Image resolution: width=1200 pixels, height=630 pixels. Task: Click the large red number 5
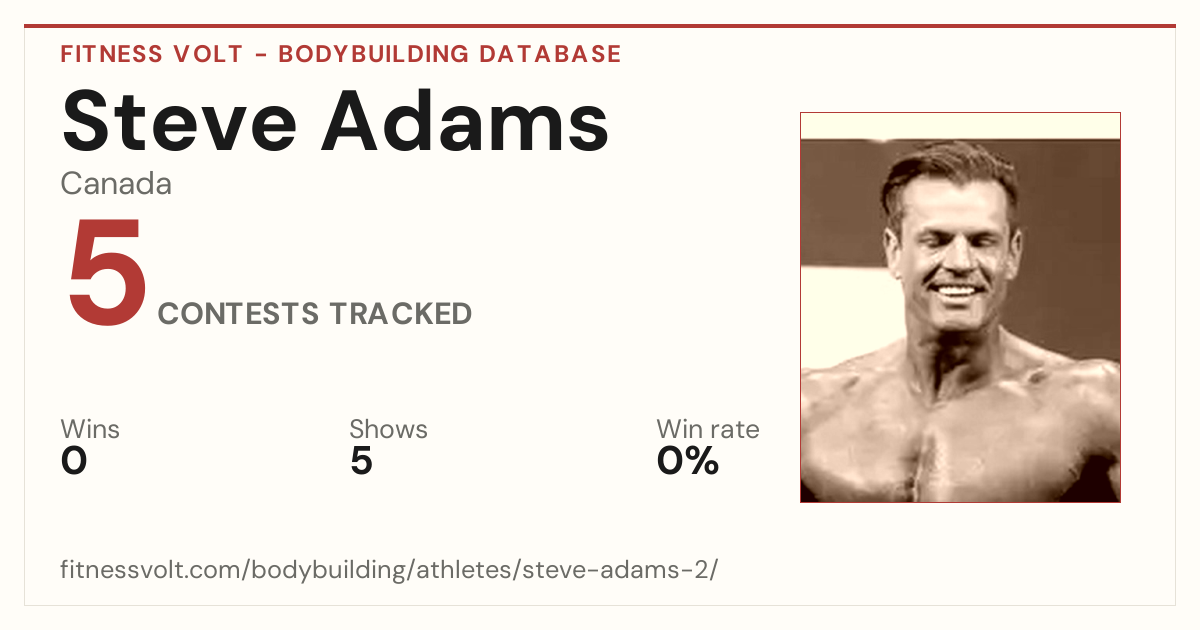107,275
